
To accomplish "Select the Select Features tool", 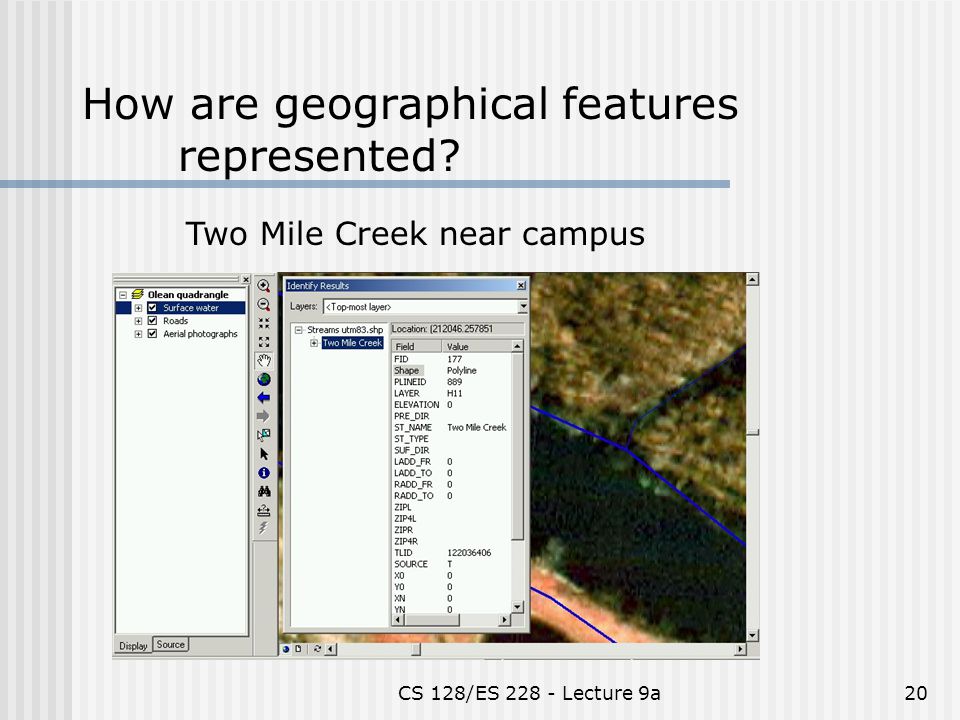I will 264,435.
